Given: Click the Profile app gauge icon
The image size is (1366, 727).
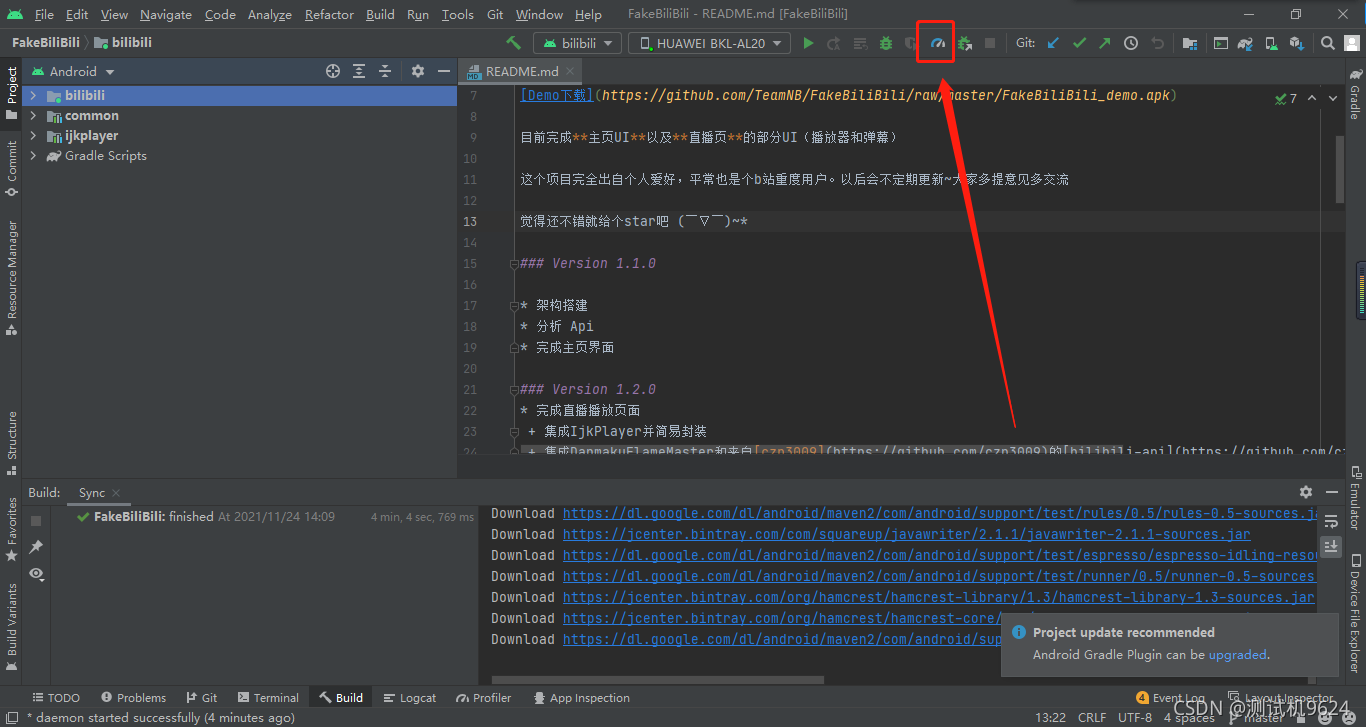Looking at the screenshot, I should coord(938,43).
